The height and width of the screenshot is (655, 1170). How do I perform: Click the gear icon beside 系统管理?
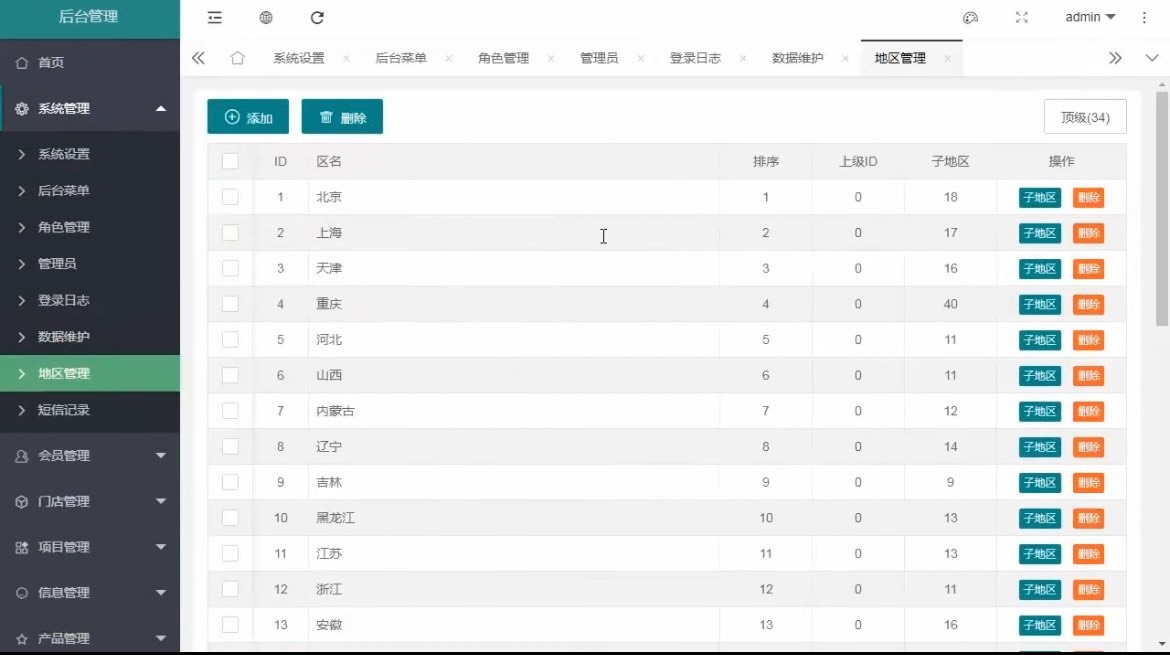point(22,109)
